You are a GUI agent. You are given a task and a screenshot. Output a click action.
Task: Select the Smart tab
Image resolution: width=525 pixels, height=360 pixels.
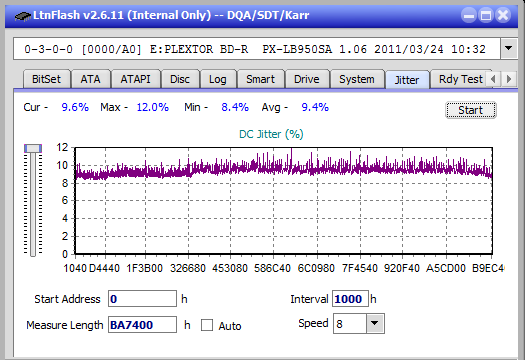pos(260,79)
